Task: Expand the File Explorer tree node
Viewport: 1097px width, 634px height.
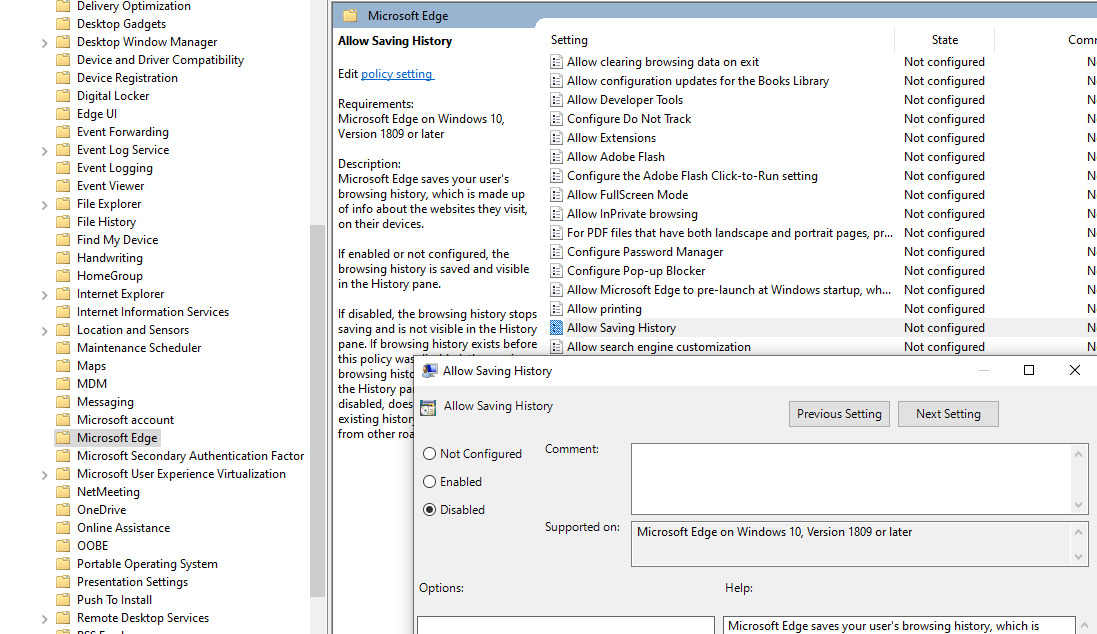Action: [x=44, y=204]
